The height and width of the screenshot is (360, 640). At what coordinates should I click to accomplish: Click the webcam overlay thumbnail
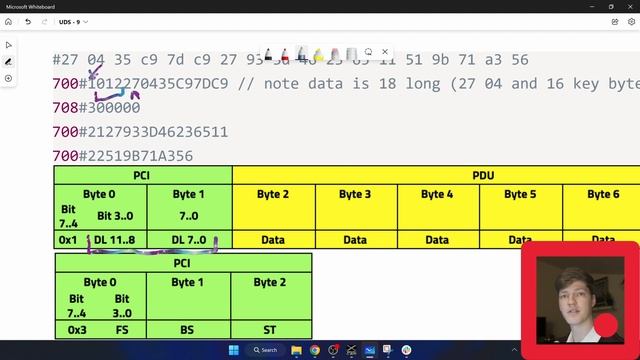point(580,300)
